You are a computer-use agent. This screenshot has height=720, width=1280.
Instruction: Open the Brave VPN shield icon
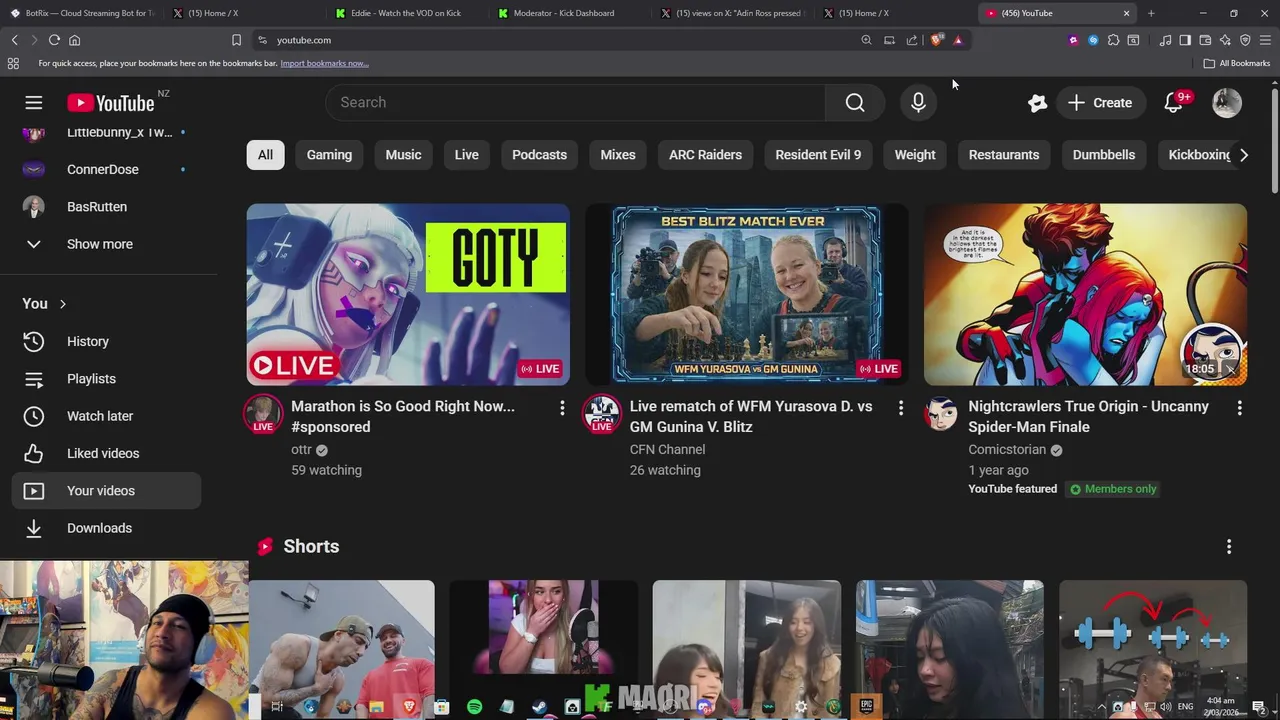(1245, 40)
